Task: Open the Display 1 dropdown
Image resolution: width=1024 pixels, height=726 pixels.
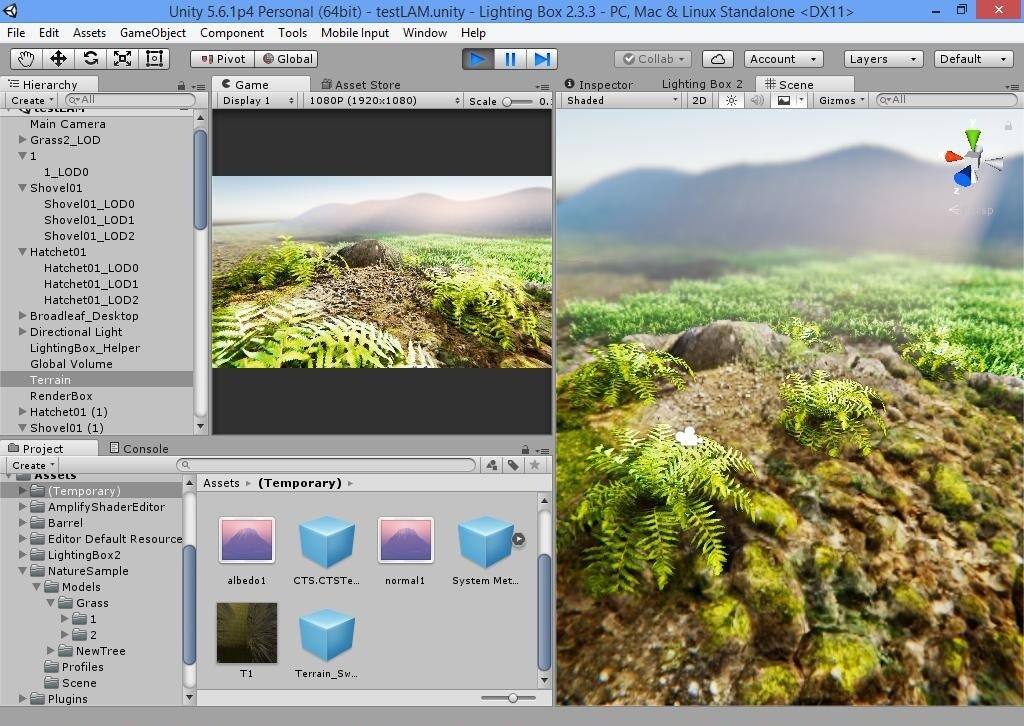Action: 257,101
